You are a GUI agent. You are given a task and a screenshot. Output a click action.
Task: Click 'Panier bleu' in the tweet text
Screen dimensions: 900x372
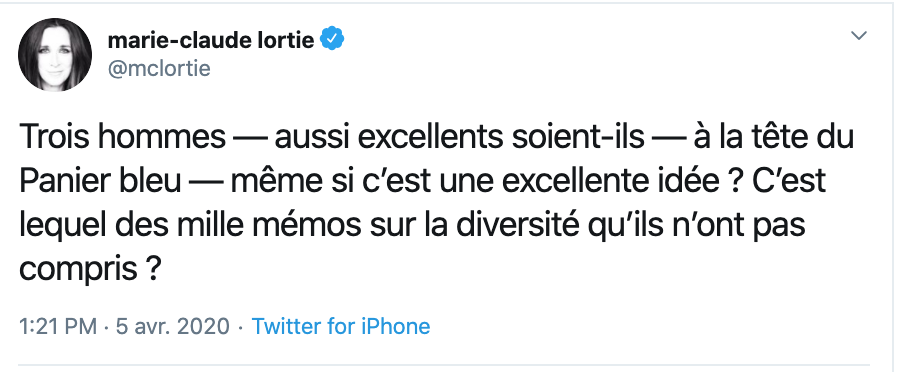click(x=100, y=182)
